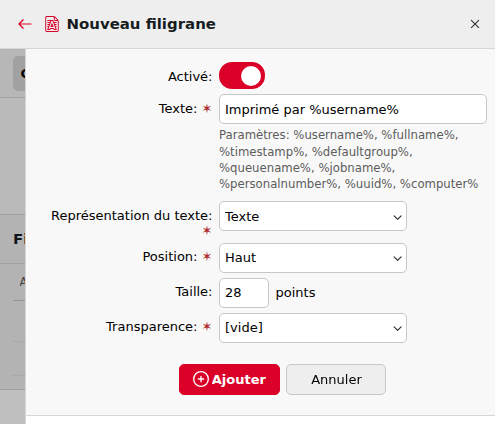This screenshot has height=424, width=495.
Task: Open the Position dropdown set to Haut
Action: pos(313,258)
